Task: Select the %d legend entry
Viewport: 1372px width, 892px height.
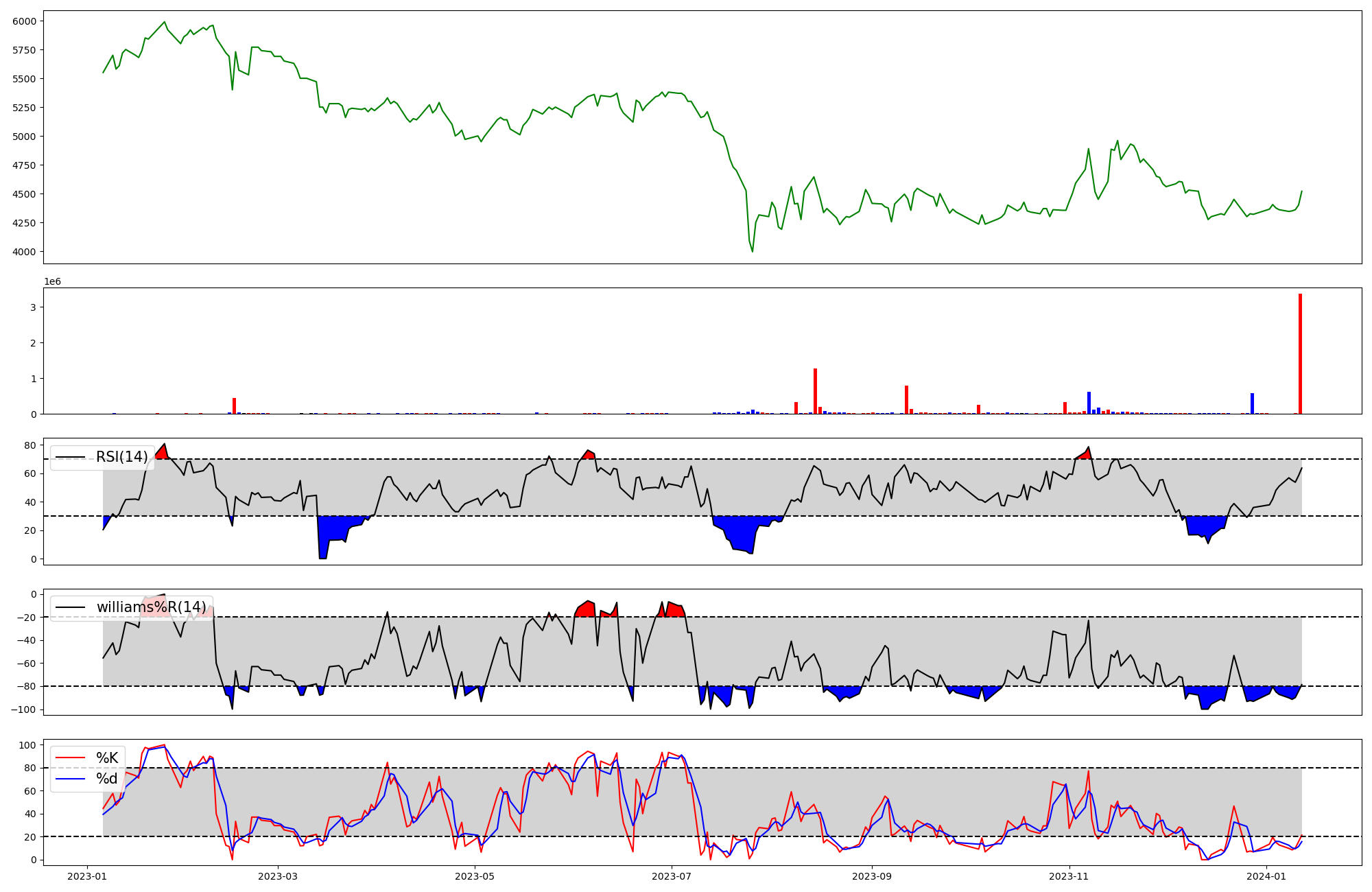Action: (107, 779)
